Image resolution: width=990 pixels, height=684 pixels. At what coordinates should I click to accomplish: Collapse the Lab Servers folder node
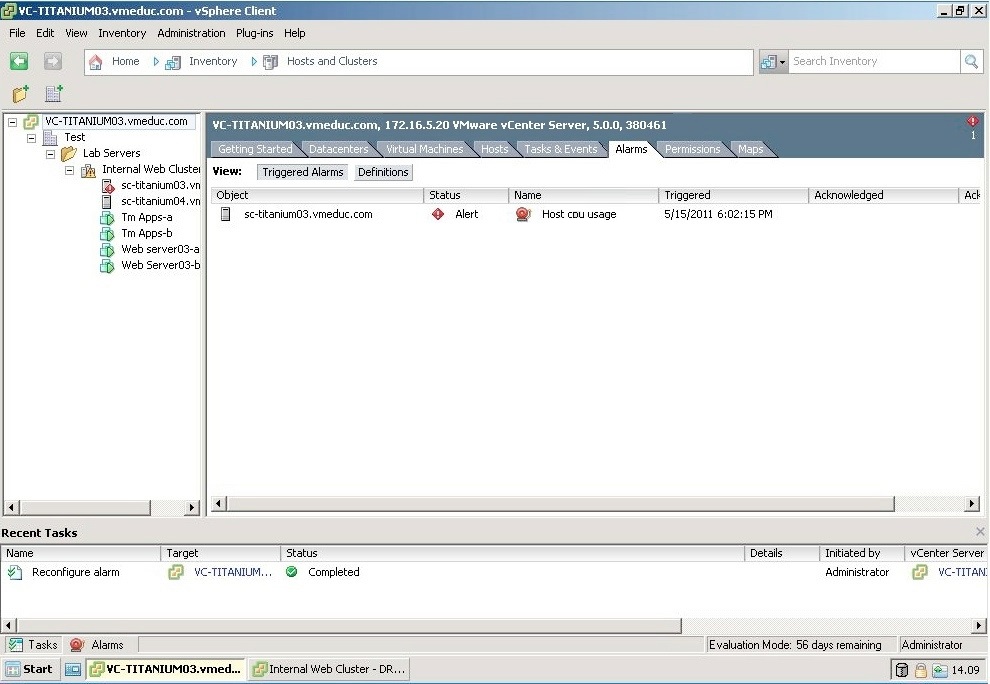pos(51,153)
